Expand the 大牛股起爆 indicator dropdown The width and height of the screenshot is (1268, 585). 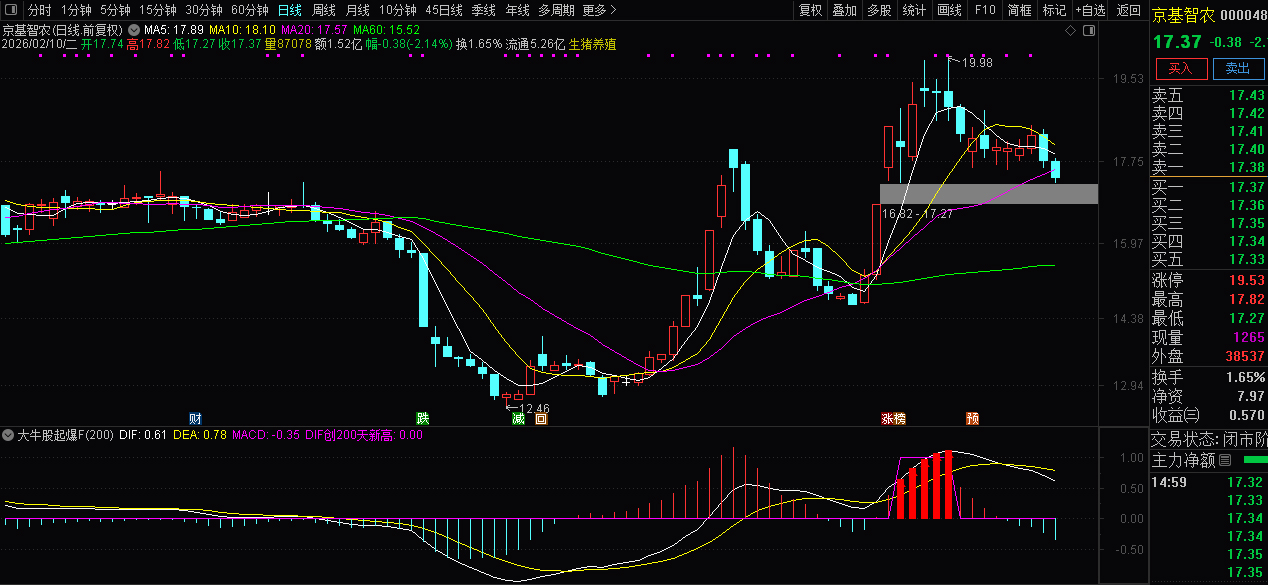pos(9,436)
